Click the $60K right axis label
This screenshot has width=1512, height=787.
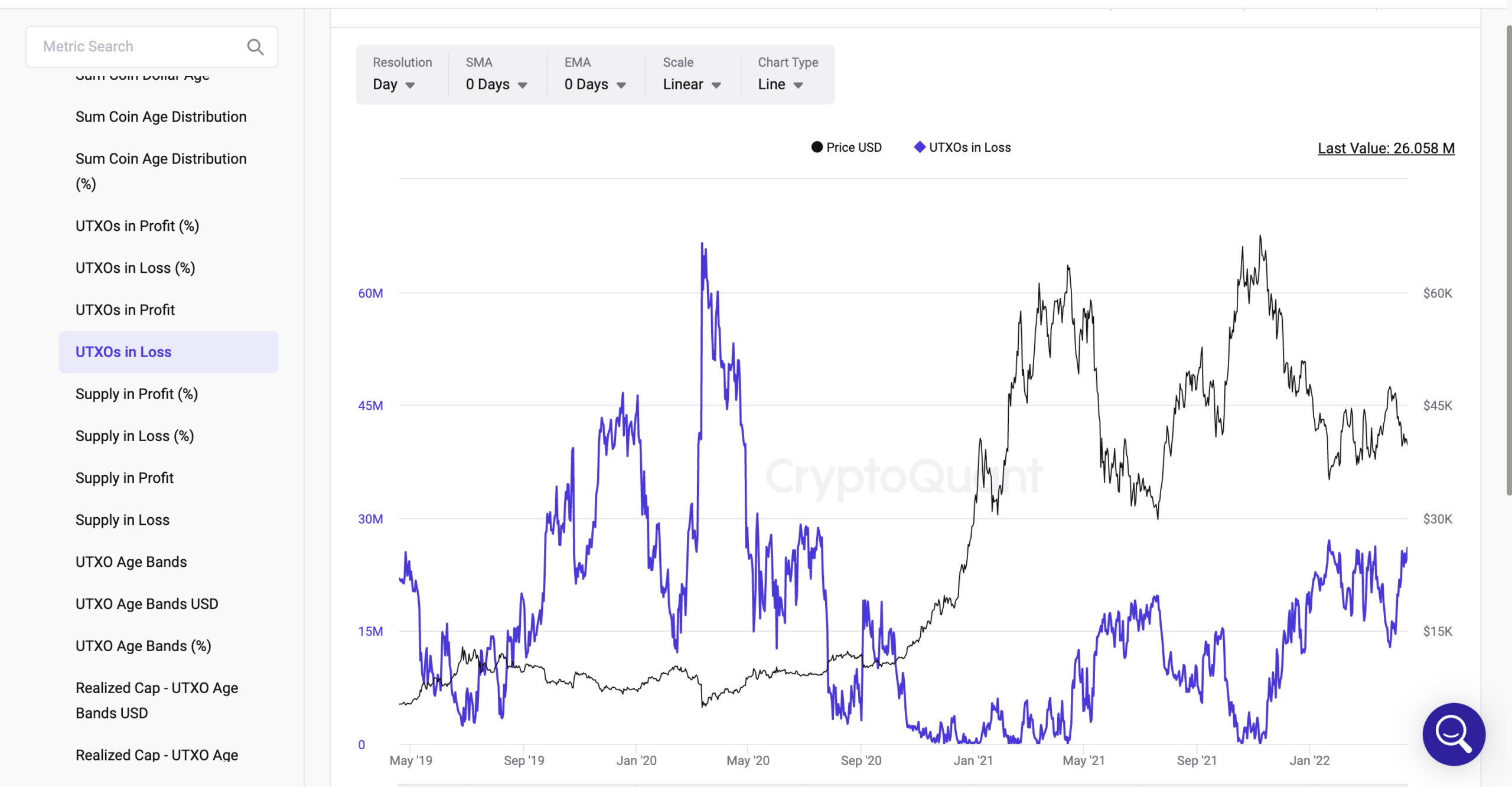pos(1438,293)
